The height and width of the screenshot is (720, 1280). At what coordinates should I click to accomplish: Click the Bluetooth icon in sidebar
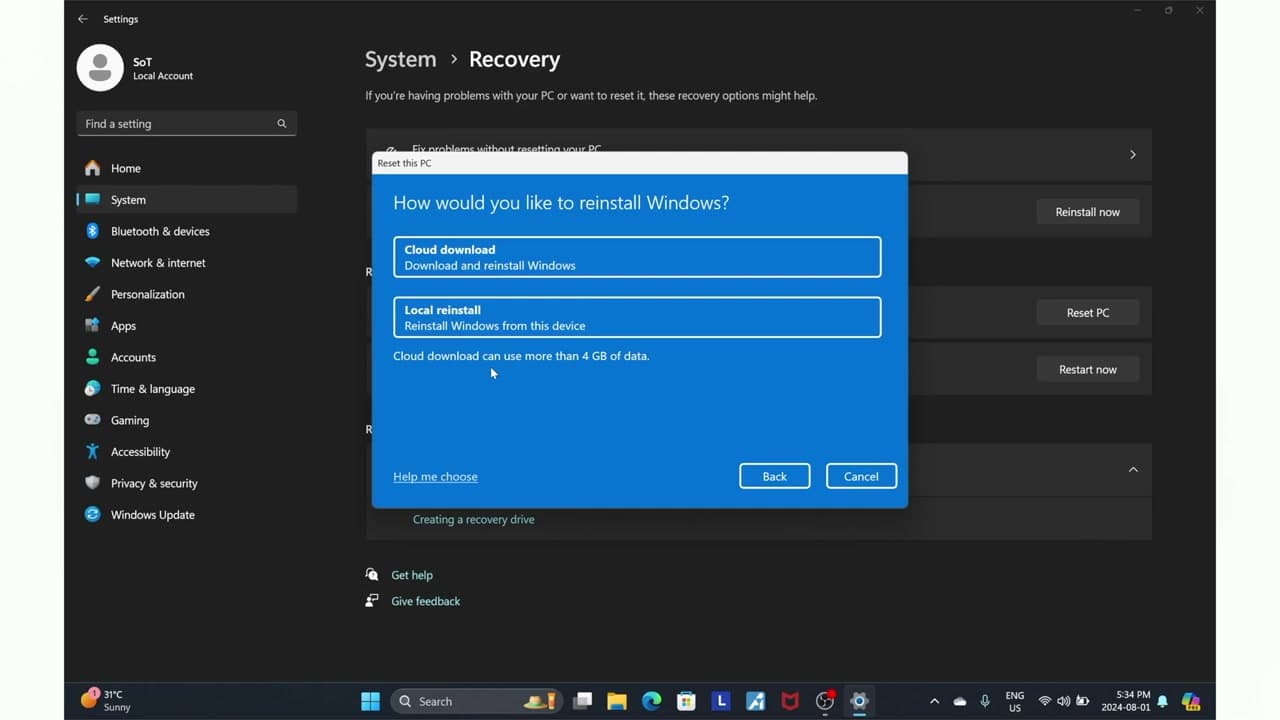pyautogui.click(x=93, y=231)
